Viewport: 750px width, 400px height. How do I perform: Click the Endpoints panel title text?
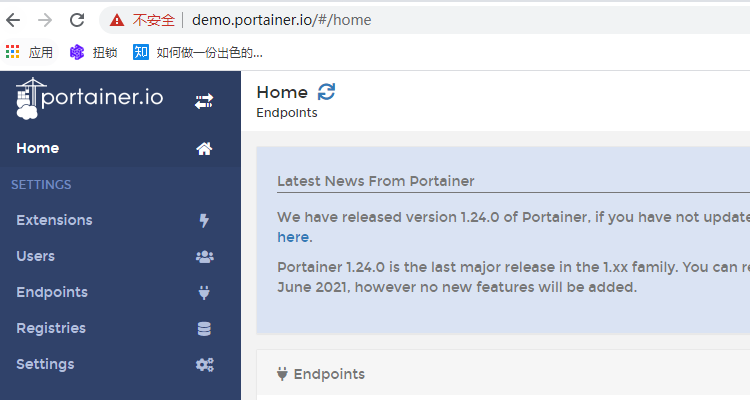[329, 374]
